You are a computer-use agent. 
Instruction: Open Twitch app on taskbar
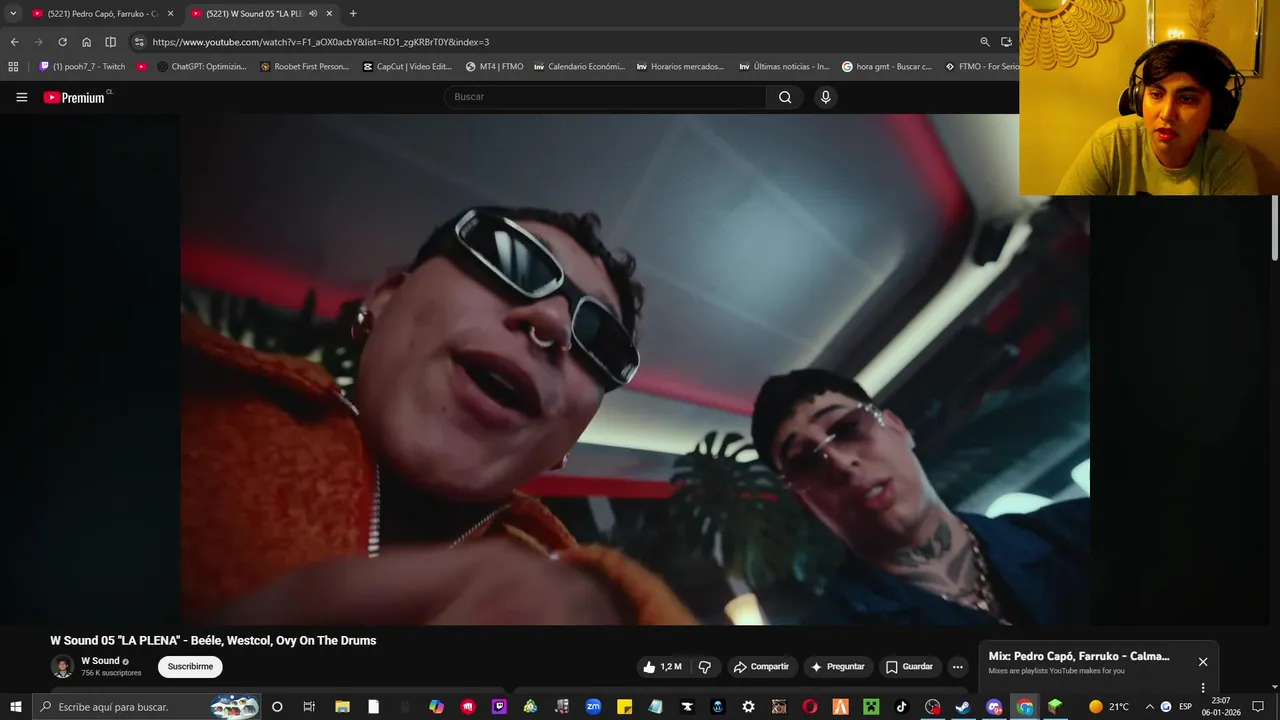(x=499, y=707)
